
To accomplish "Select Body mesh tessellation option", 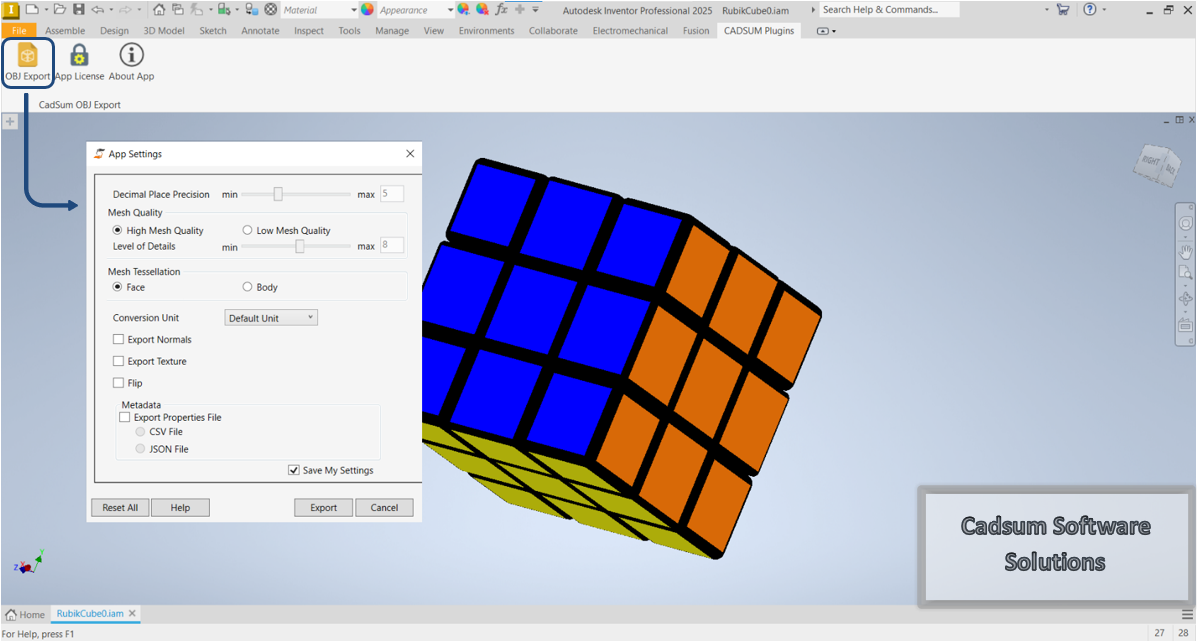I will (247, 287).
